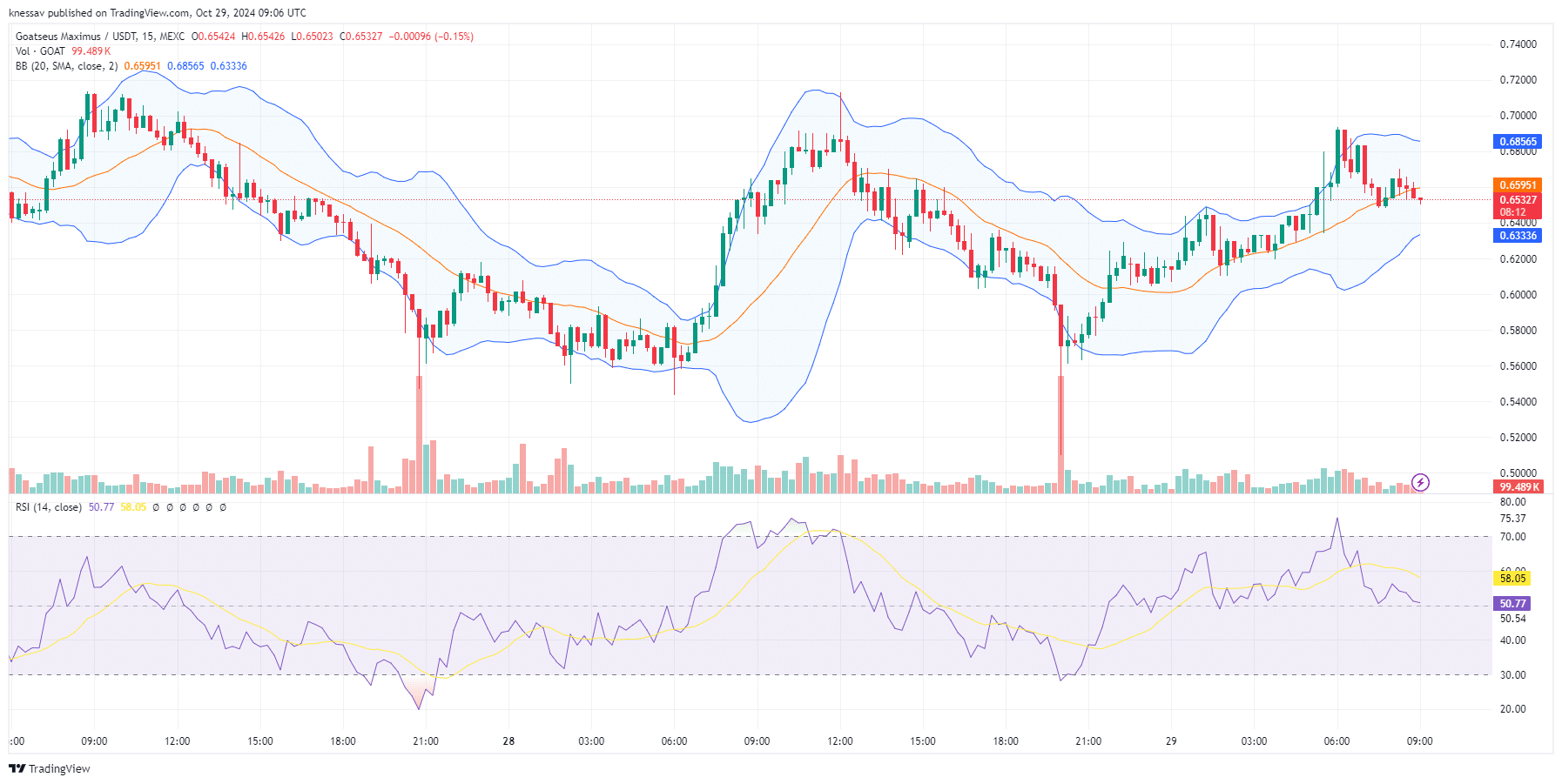Click the 50.54 RSI axis label
The image size is (1562, 784).
tap(1512, 620)
